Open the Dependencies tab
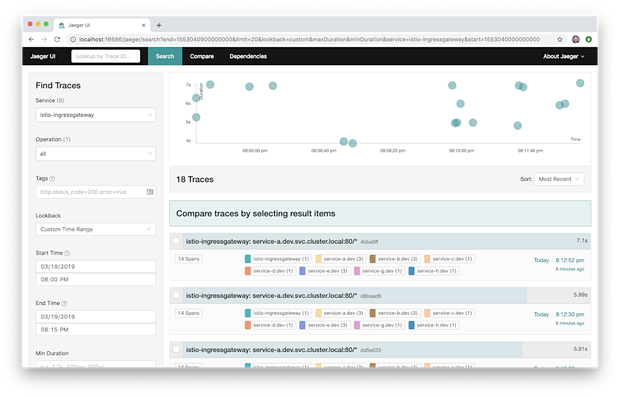This screenshot has width=620, height=397. (x=248, y=56)
